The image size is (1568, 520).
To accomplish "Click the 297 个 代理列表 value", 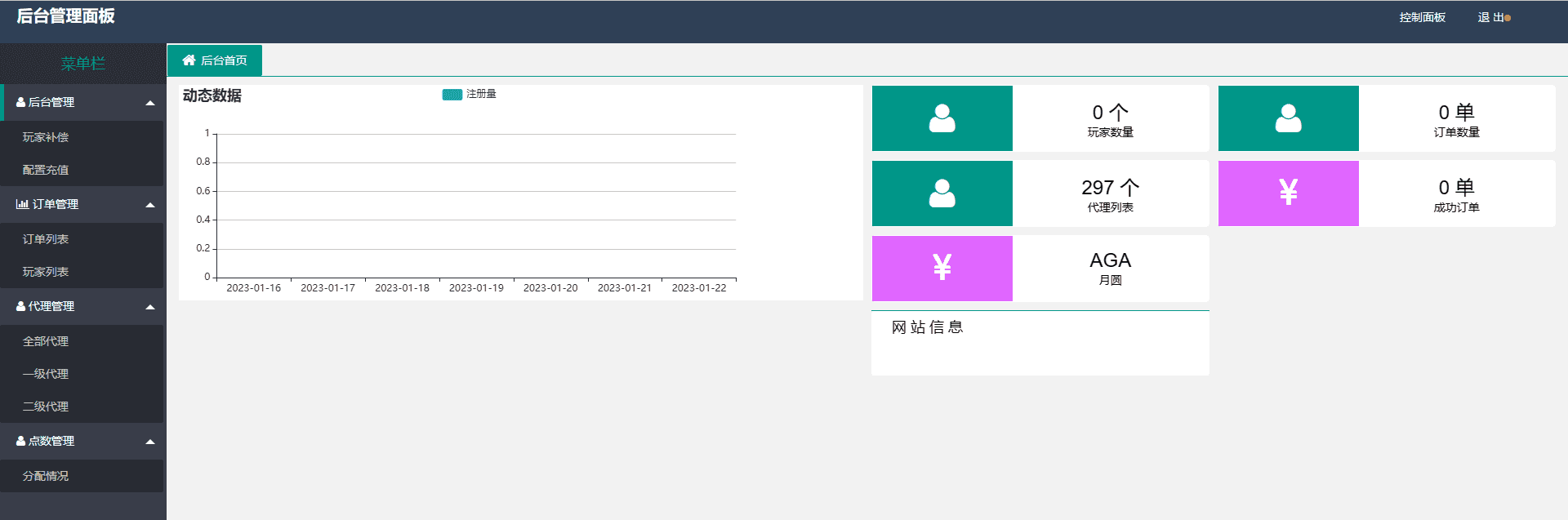I will point(1111,187).
